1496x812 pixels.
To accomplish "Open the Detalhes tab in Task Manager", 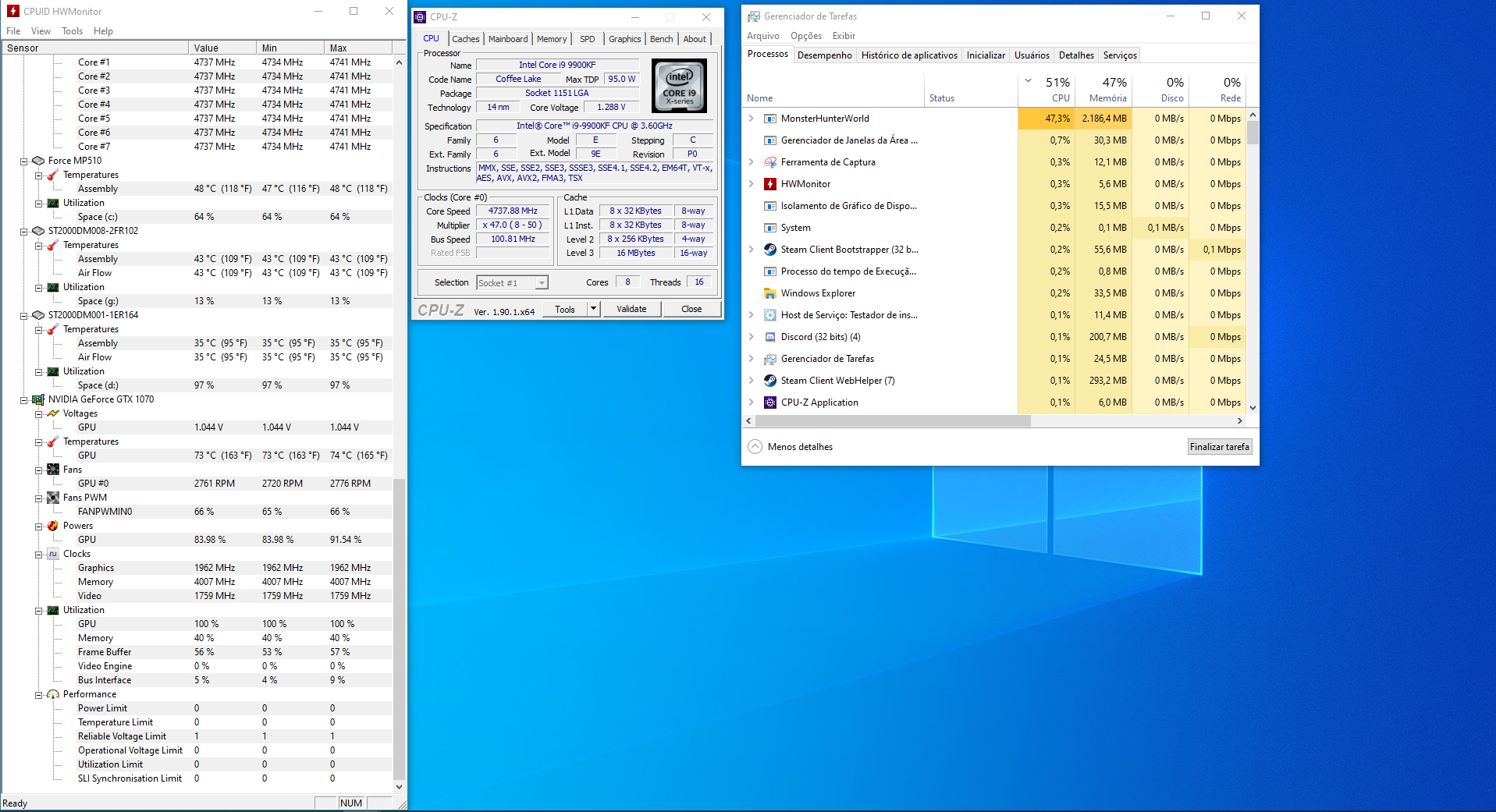I will [1076, 55].
